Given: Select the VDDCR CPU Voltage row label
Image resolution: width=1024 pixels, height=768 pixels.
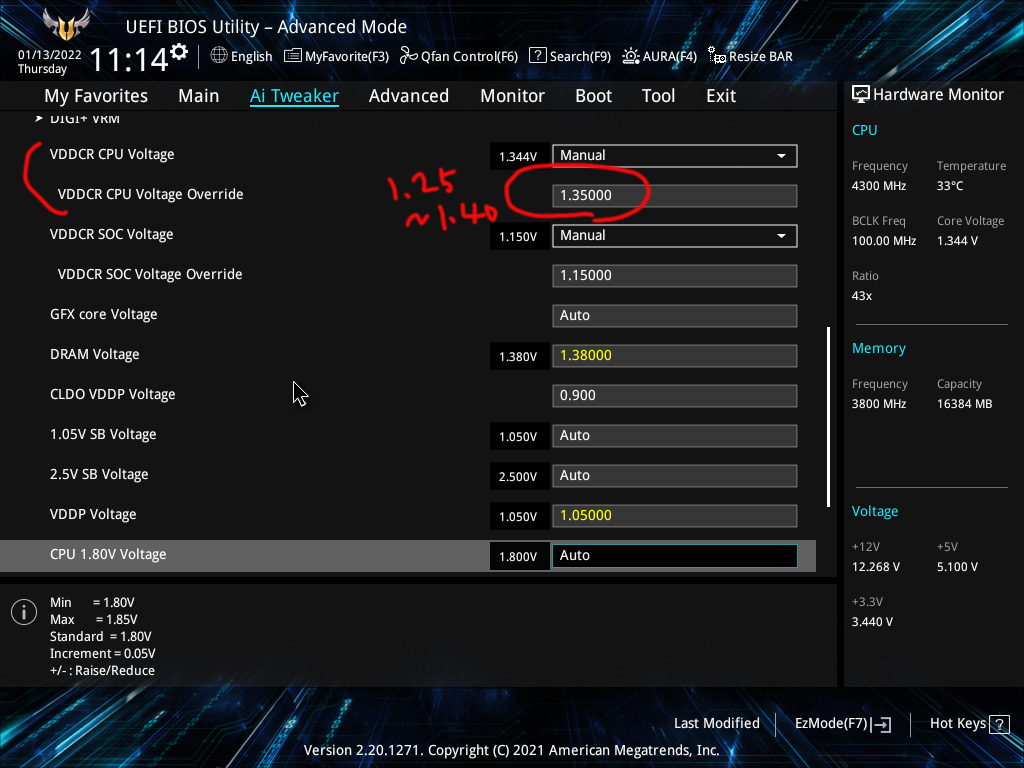Looking at the screenshot, I should pyautogui.click(x=112, y=155).
